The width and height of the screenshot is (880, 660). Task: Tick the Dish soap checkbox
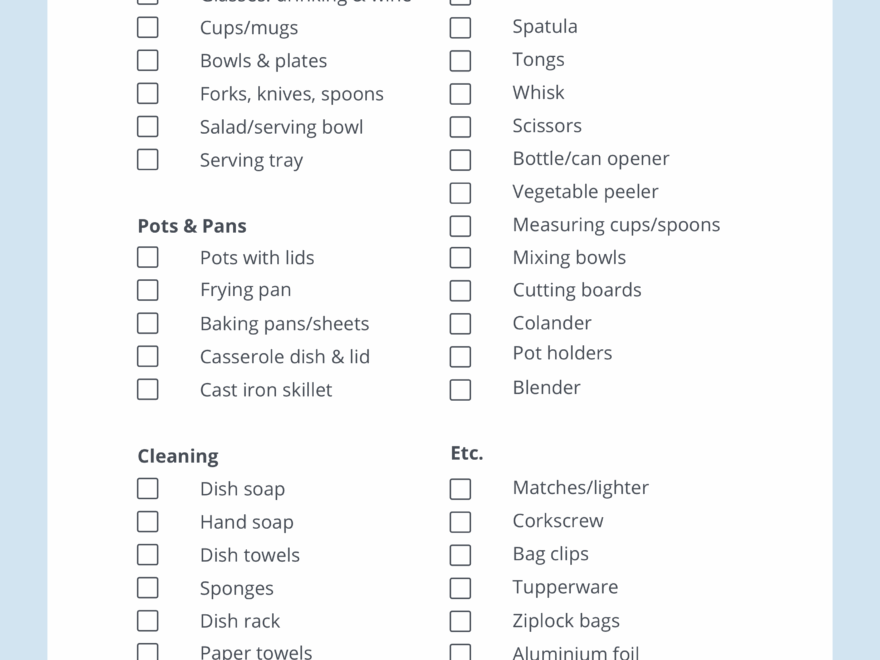tap(148, 489)
